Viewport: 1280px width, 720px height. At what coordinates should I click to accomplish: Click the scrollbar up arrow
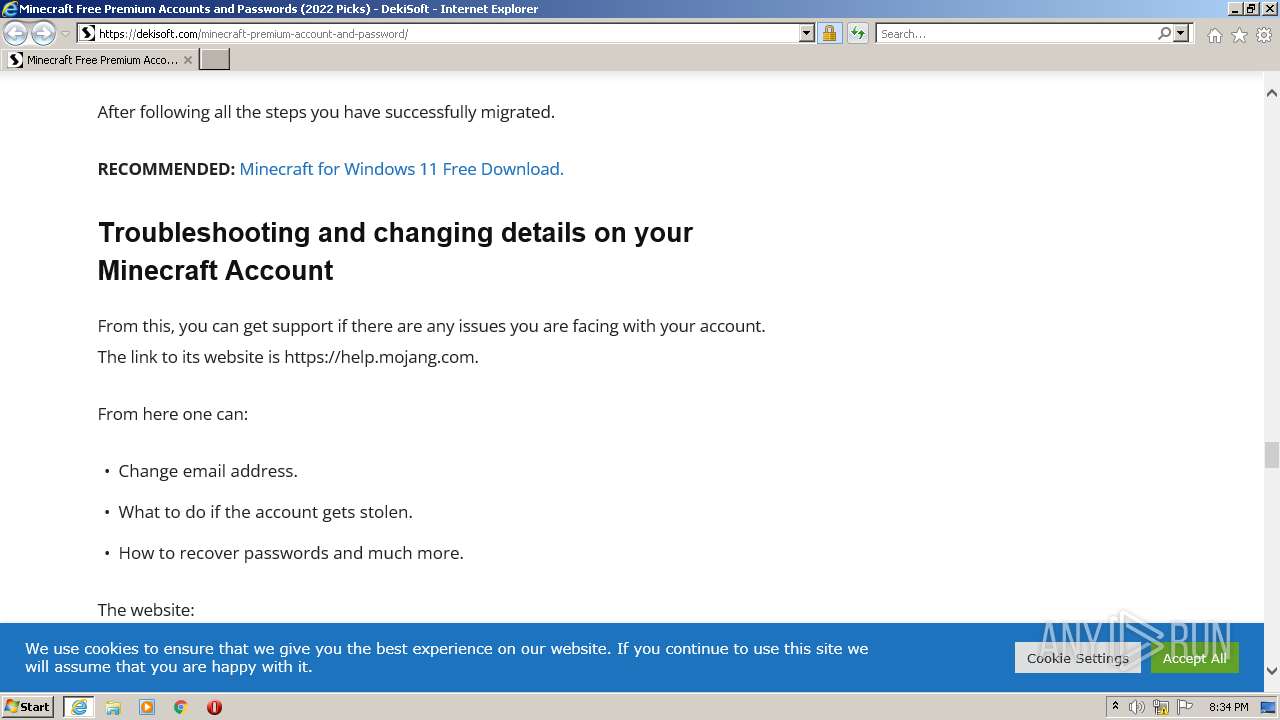1272,93
